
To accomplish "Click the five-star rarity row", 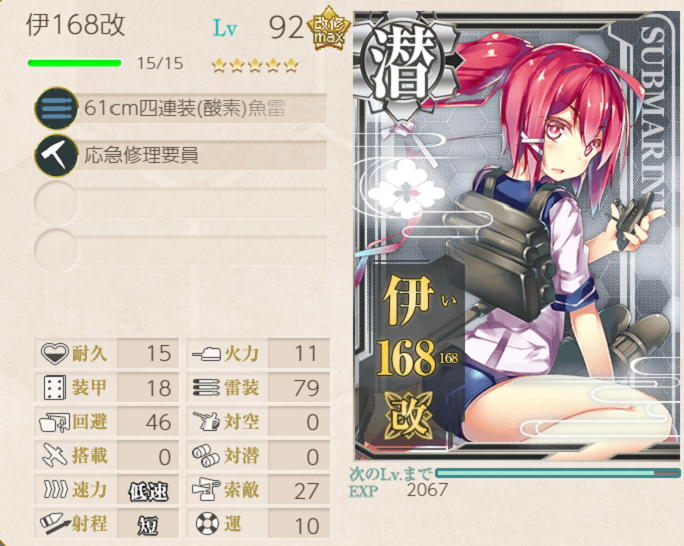I will (255, 65).
